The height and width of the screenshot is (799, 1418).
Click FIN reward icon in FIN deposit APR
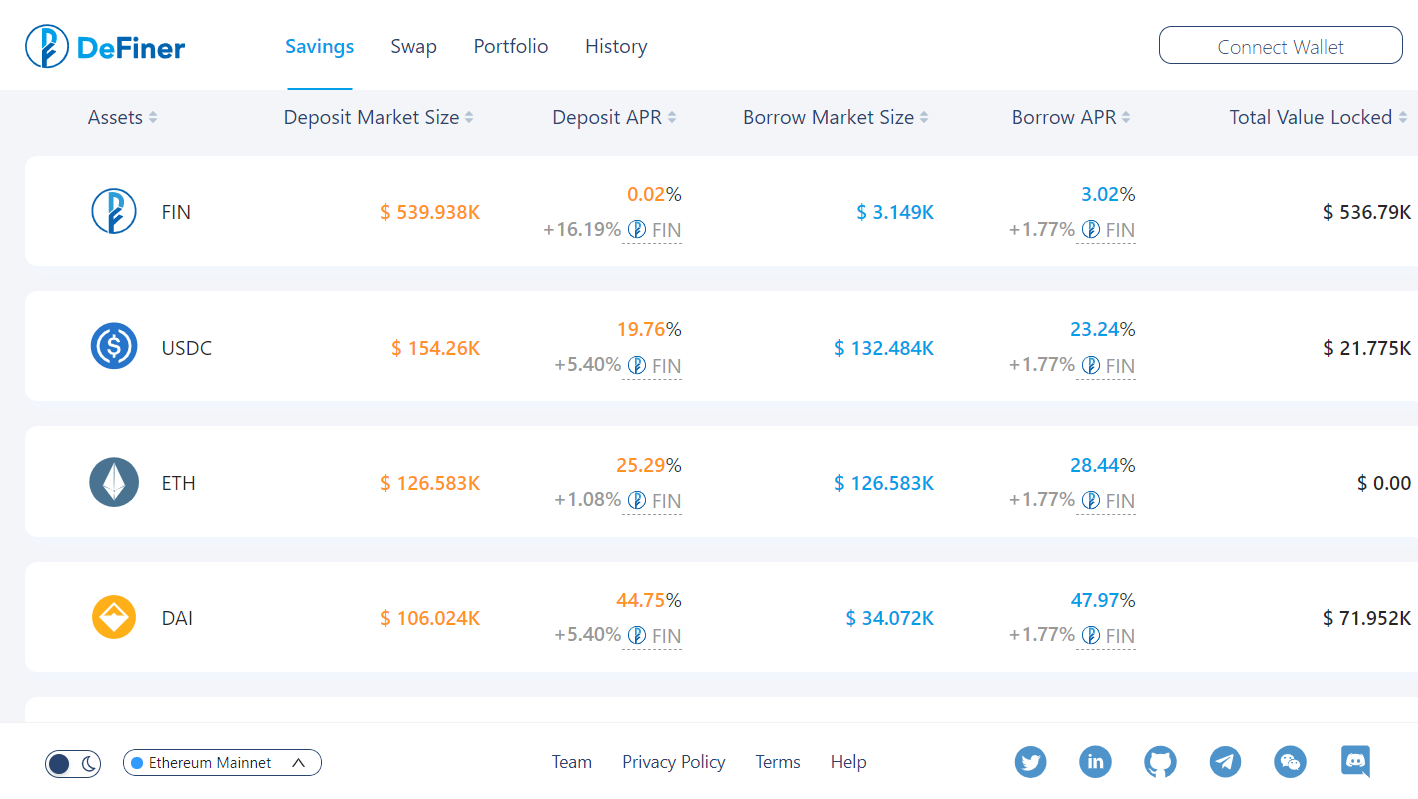[637, 230]
